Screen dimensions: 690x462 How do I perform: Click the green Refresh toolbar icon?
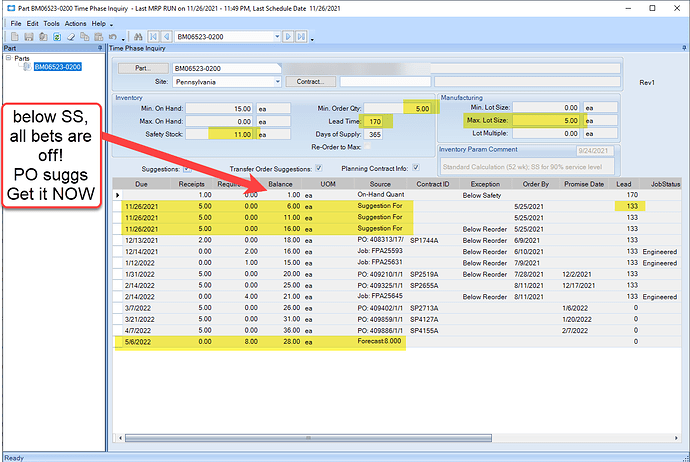click(57, 37)
